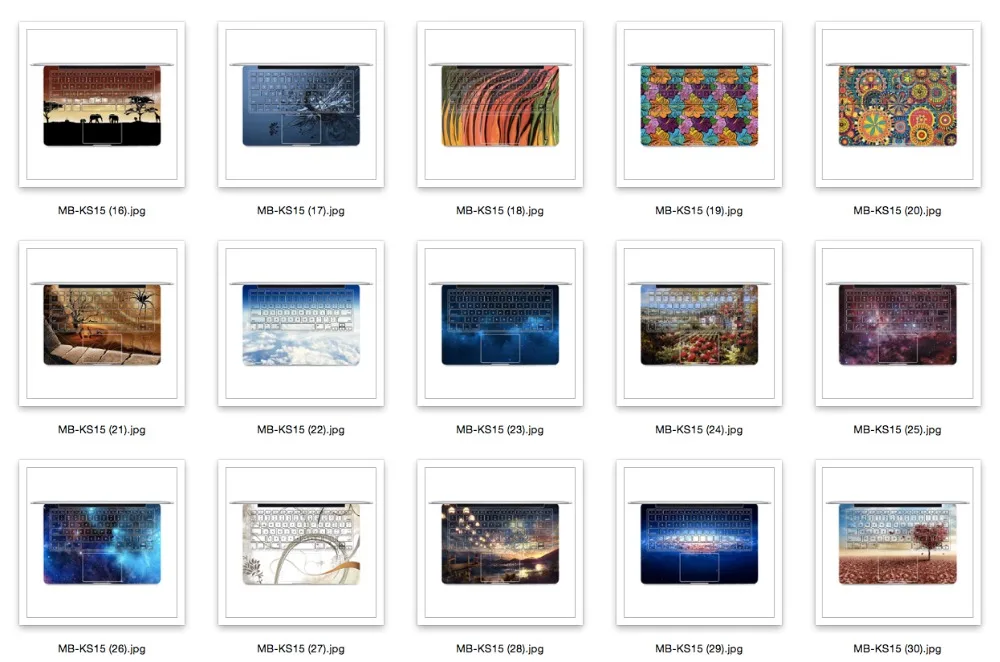Image resolution: width=1000 pixels, height=662 pixels.
Task: Select the MB-KS15 (20).jpg colorful gears thumbnail
Action: click(898, 105)
